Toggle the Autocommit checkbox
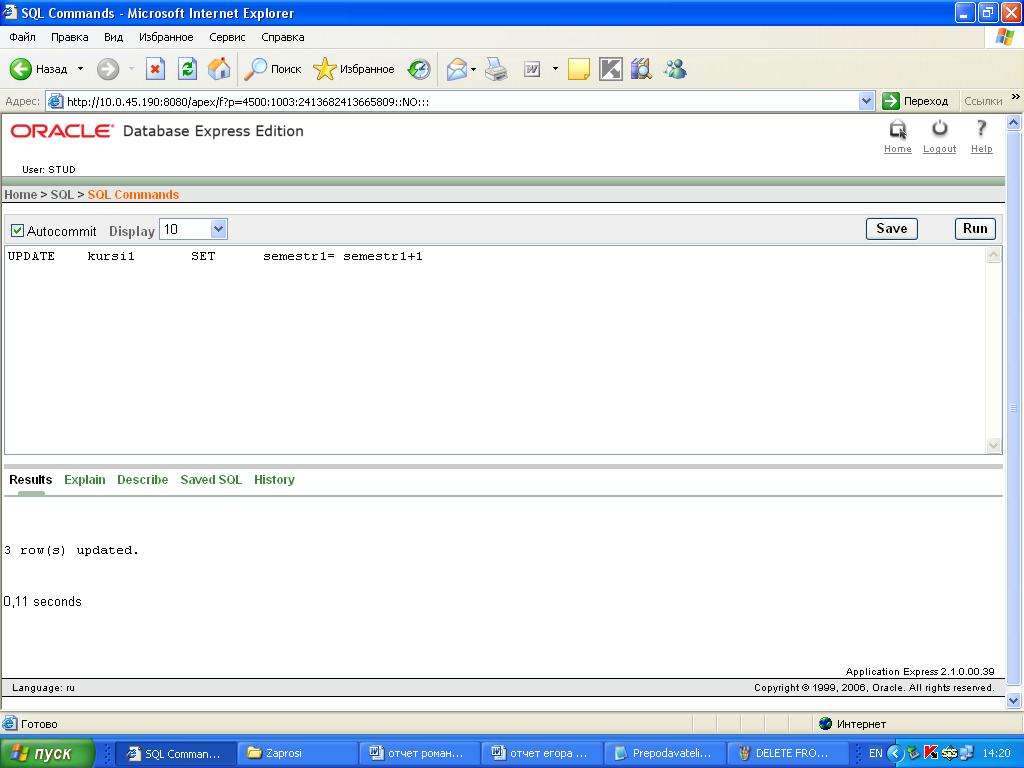Image resolution: width=1024 pixels, height=768 pixels. 18,231
